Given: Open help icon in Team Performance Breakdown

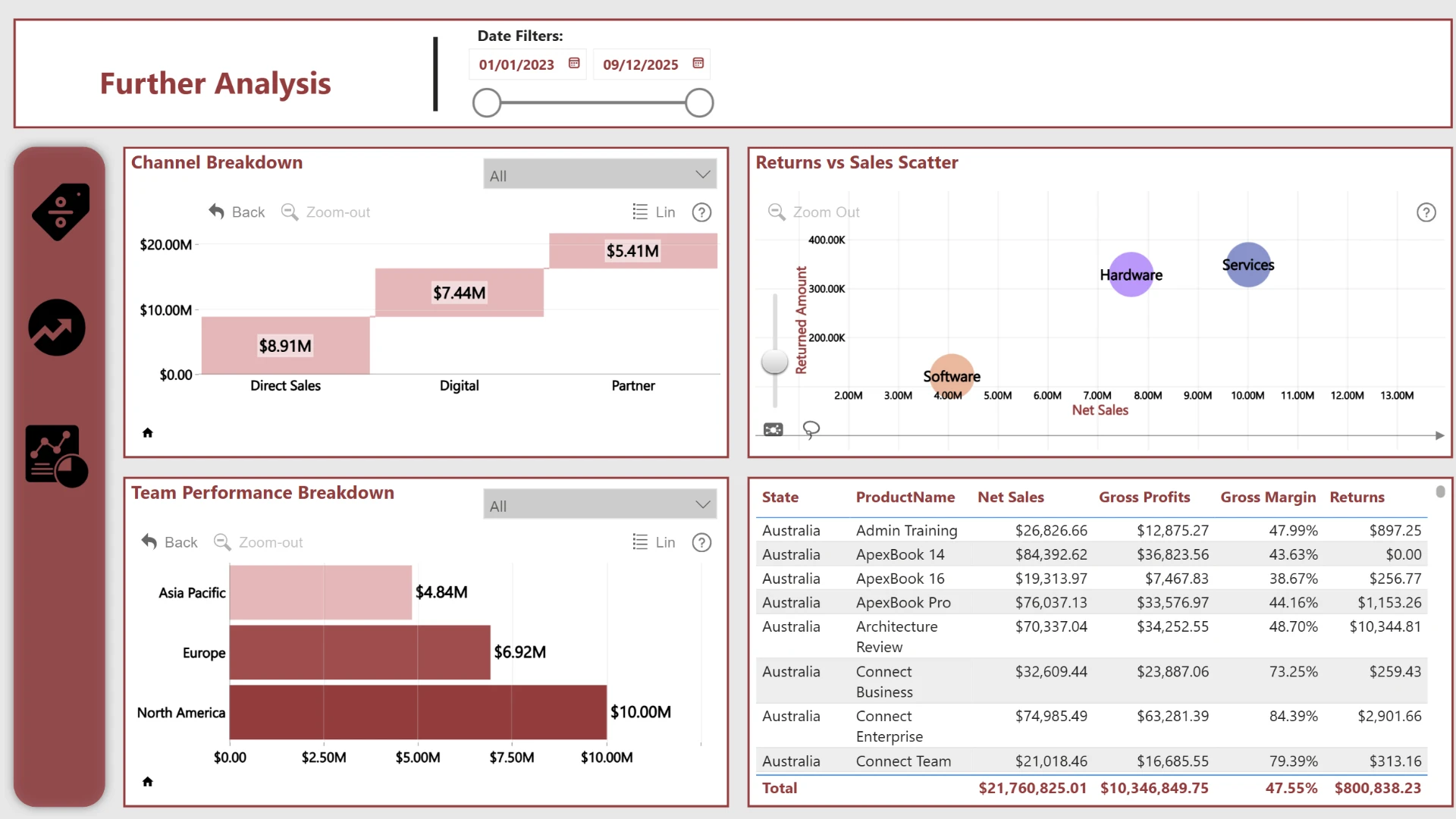Looking at the screenshot, I should [702, 542].
